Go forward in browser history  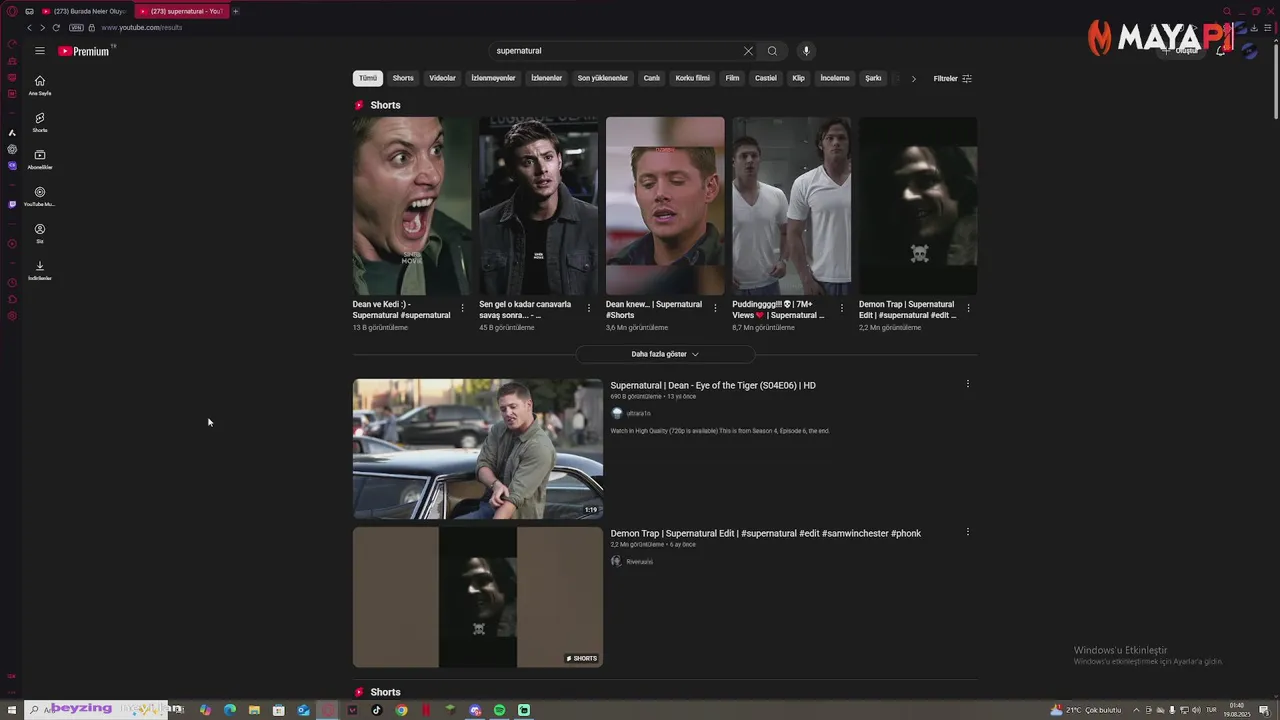(42, 28)
